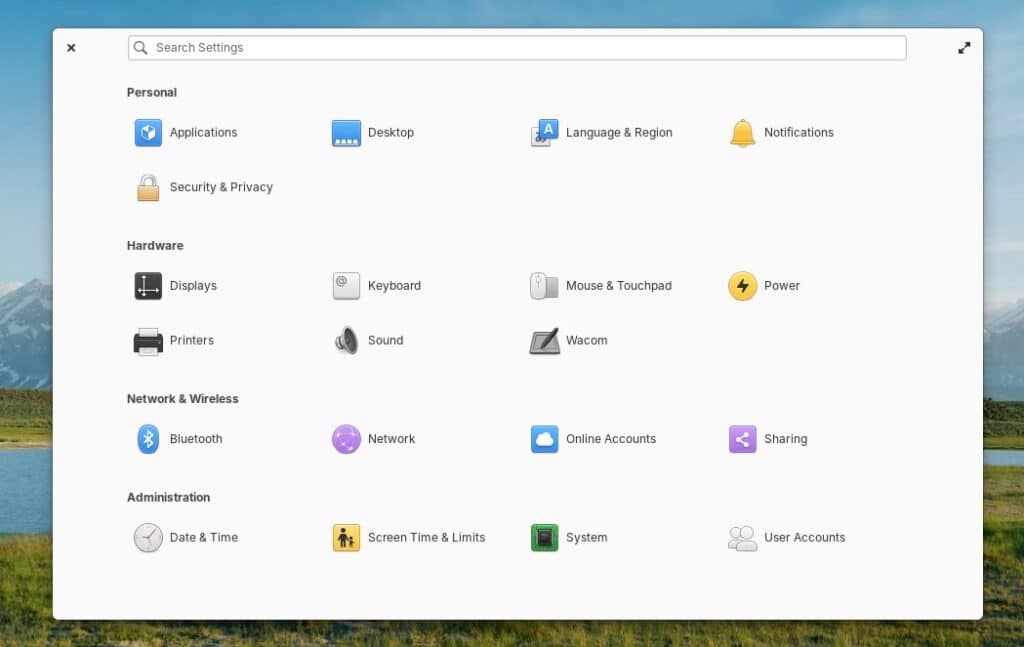Open Security & Privacy settings

click(203, 187)
